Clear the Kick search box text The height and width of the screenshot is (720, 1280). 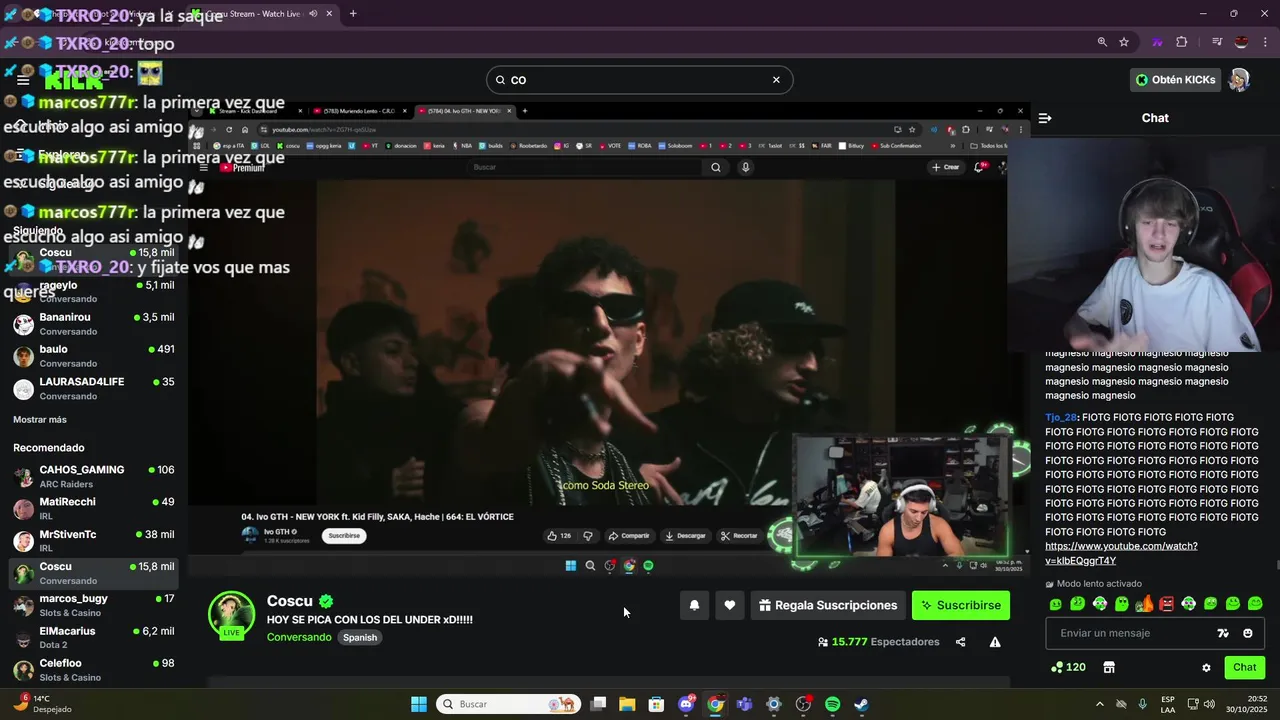pos(776,80)
